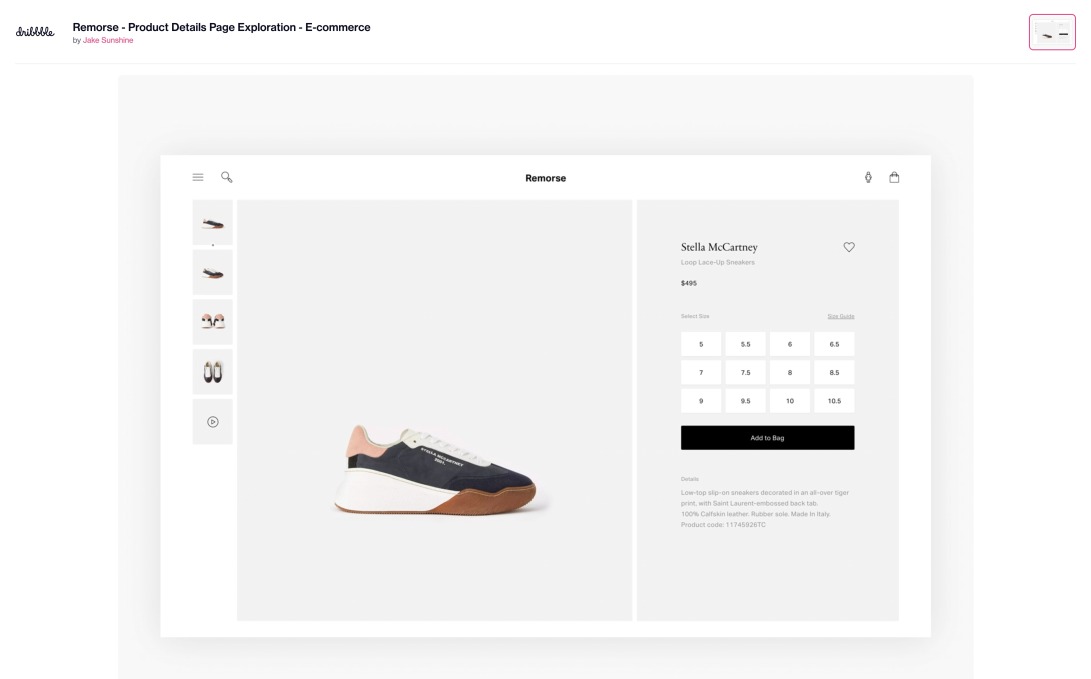Viewport: 1091px width, 679px height.
Task: Click the $495 price text
Action: point(687,283)
